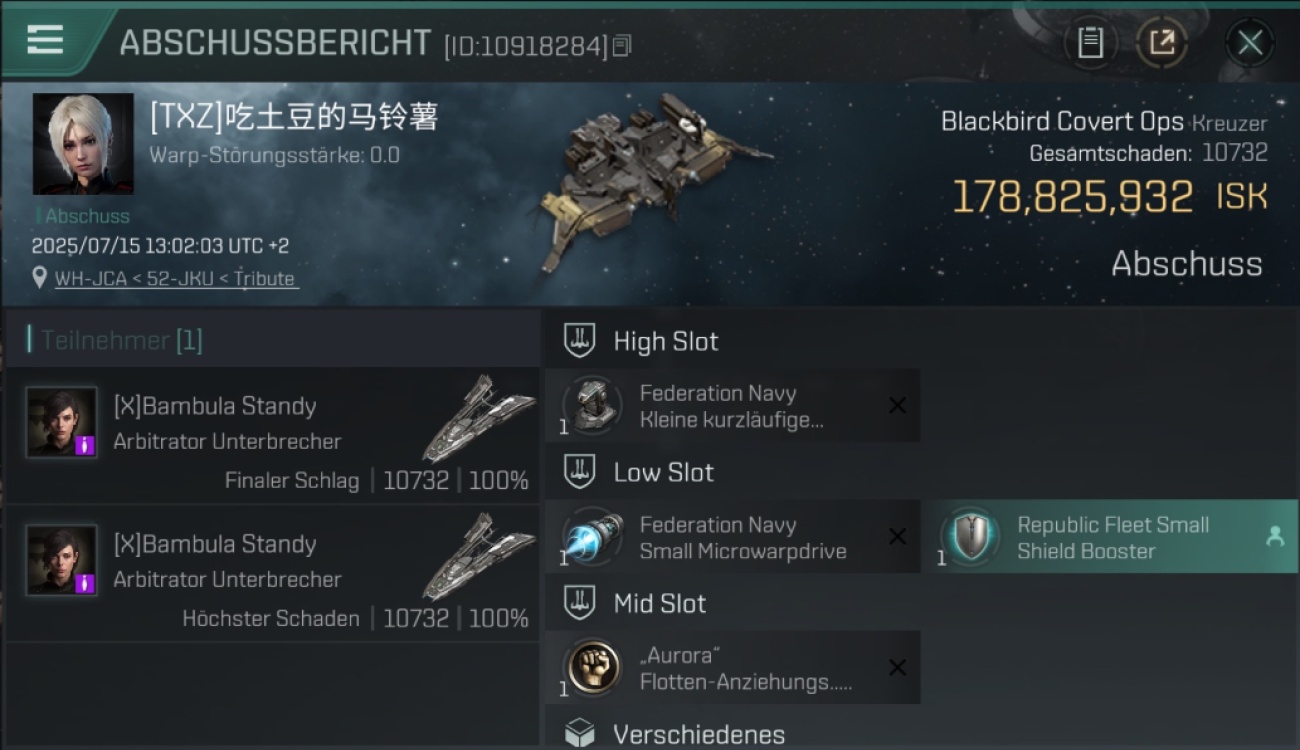Select Federation Navy Small Microwarpdrive icon

click(x=592, y=537)
